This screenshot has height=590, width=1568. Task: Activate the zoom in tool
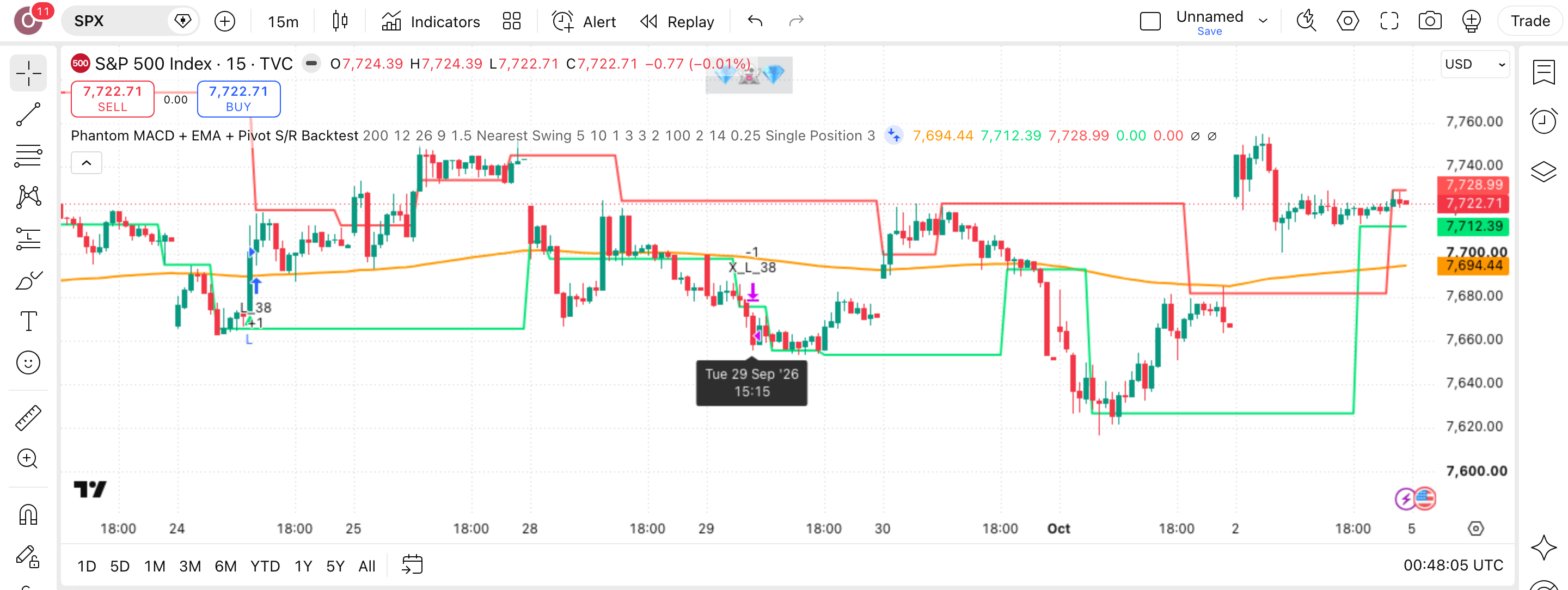(x=28, y=459)
